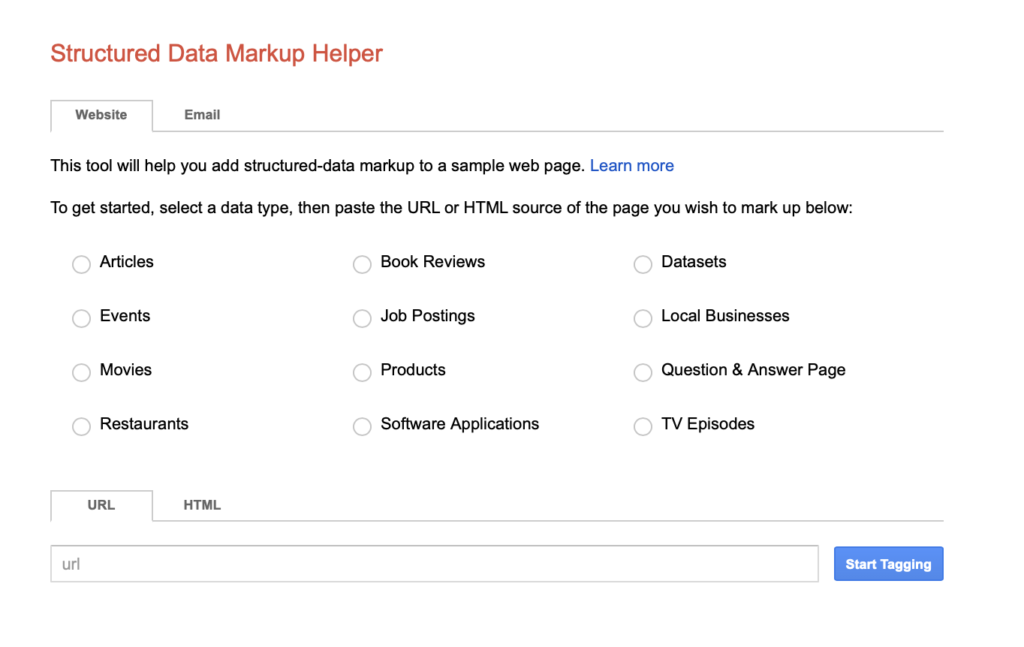Pick Products as the markup type
This screenshot has width=1024, height=647.
(x=362, y=372)
